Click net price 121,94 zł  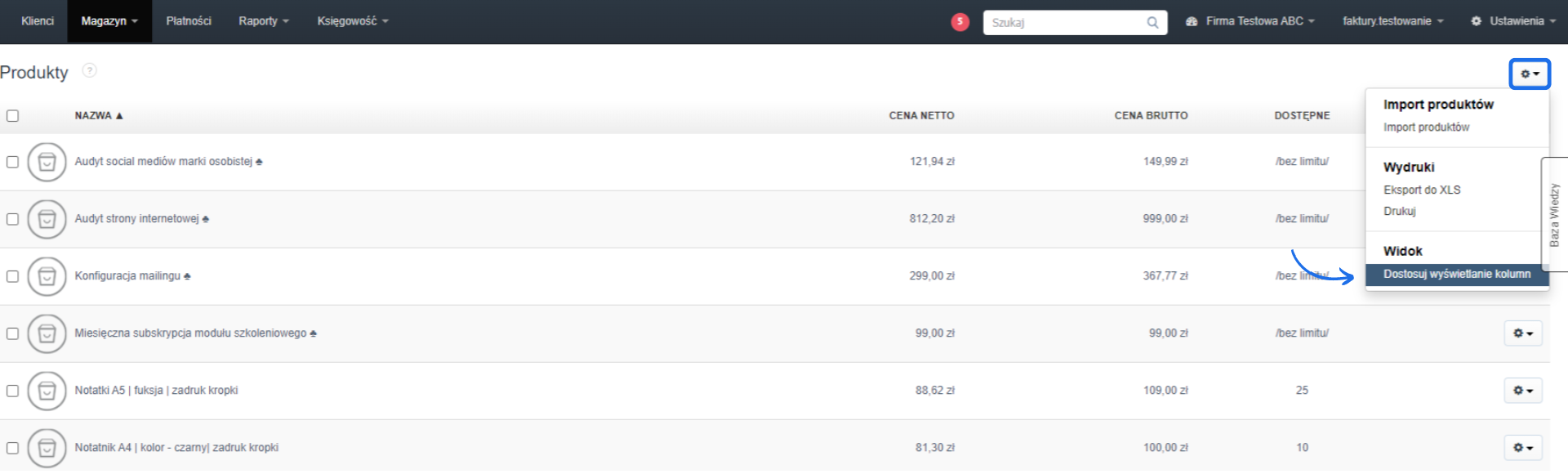pos(932,162)
